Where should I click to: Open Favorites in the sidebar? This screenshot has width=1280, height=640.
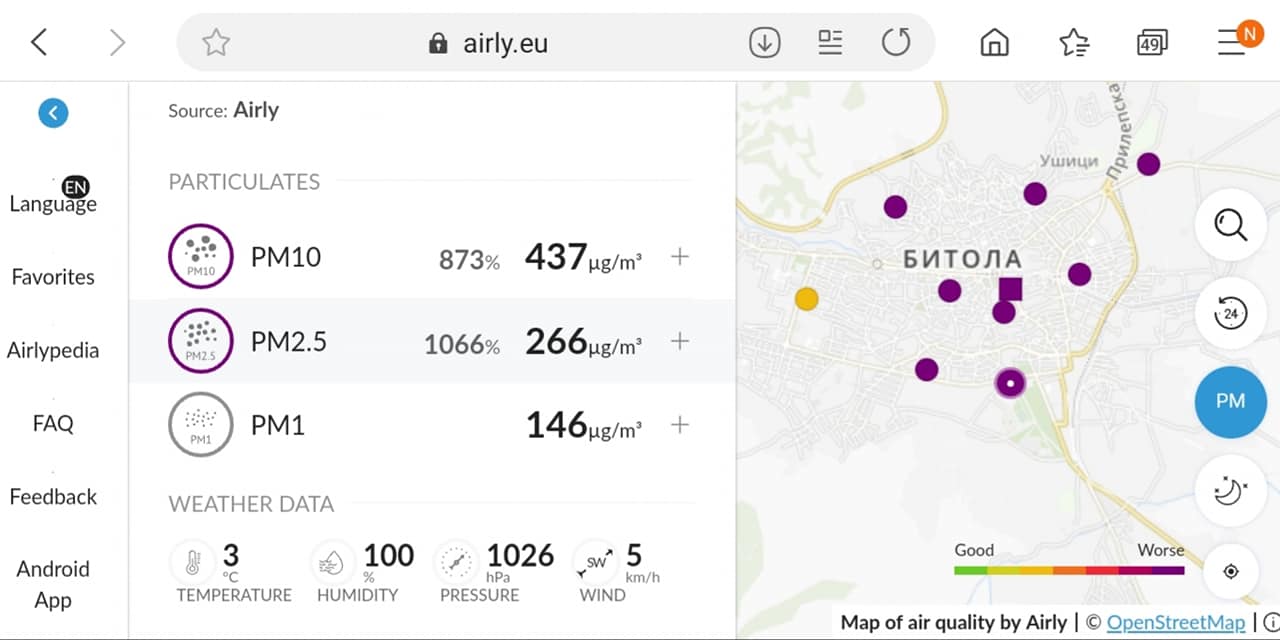[x=53, y=277]
